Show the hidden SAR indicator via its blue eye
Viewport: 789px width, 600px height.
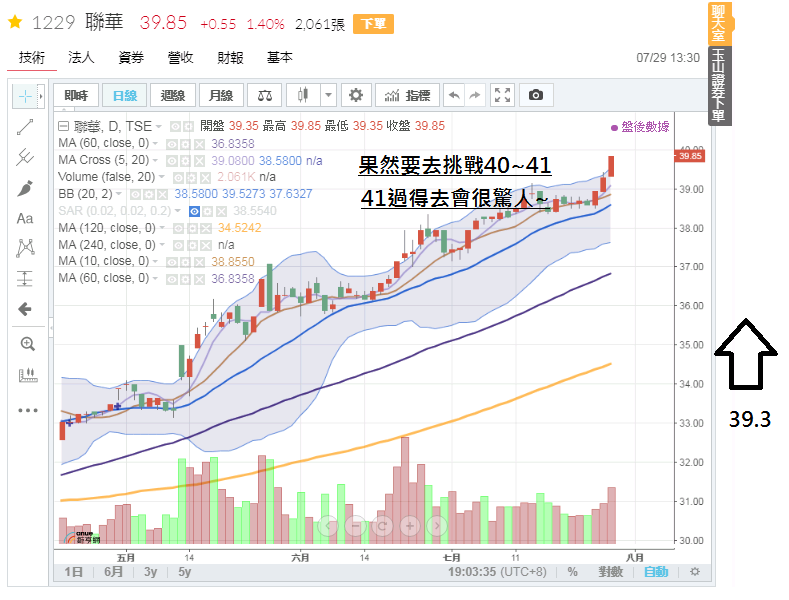pyautogui.click(x=194, y=211)
